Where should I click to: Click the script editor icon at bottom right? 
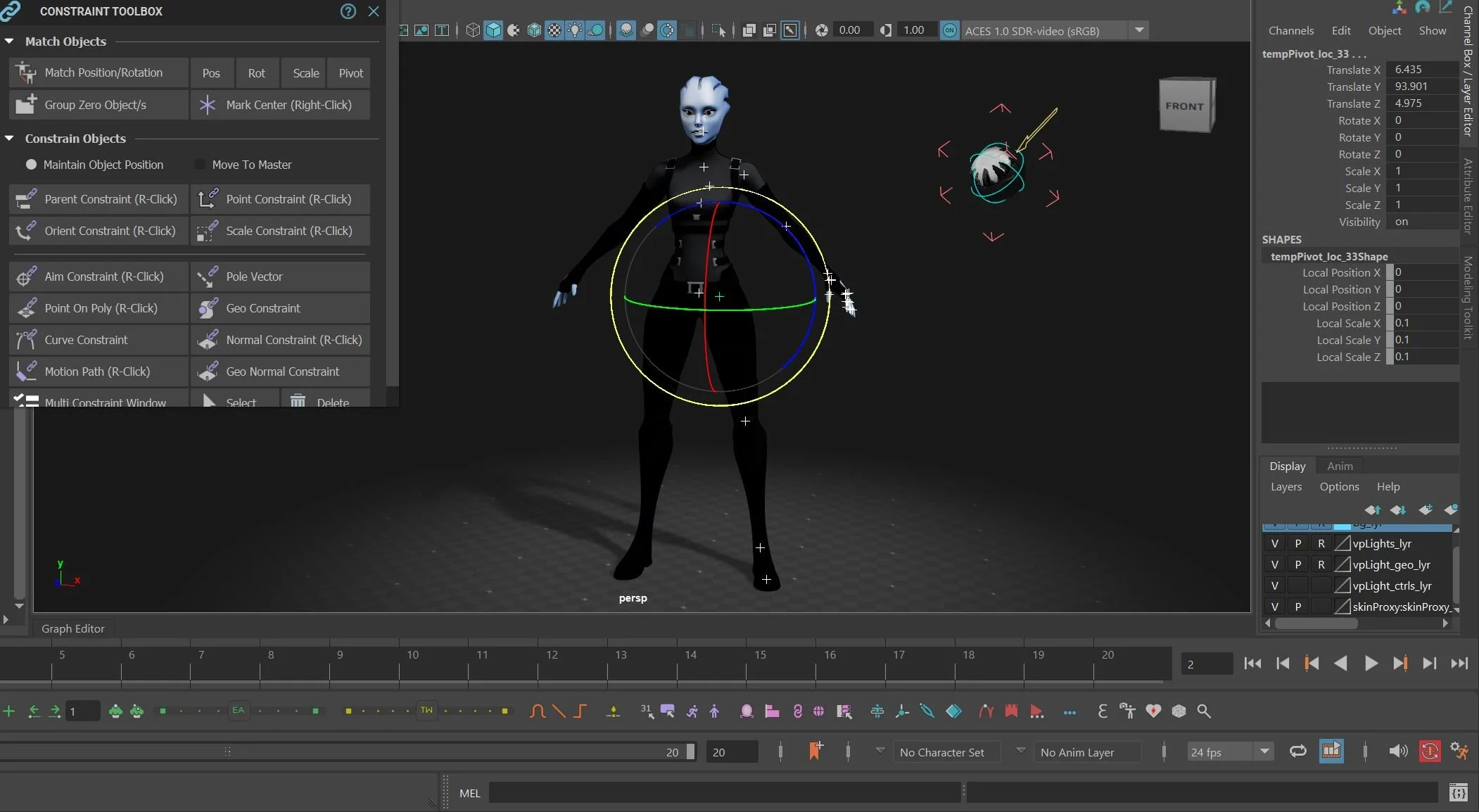click(x=1458, y=793)
